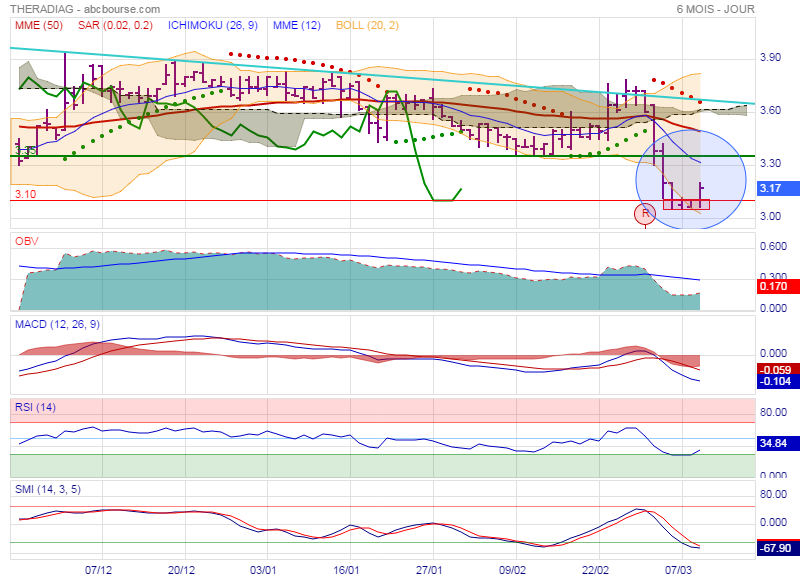
Task: Select the MME (12) indicator label
Action: 296,25
